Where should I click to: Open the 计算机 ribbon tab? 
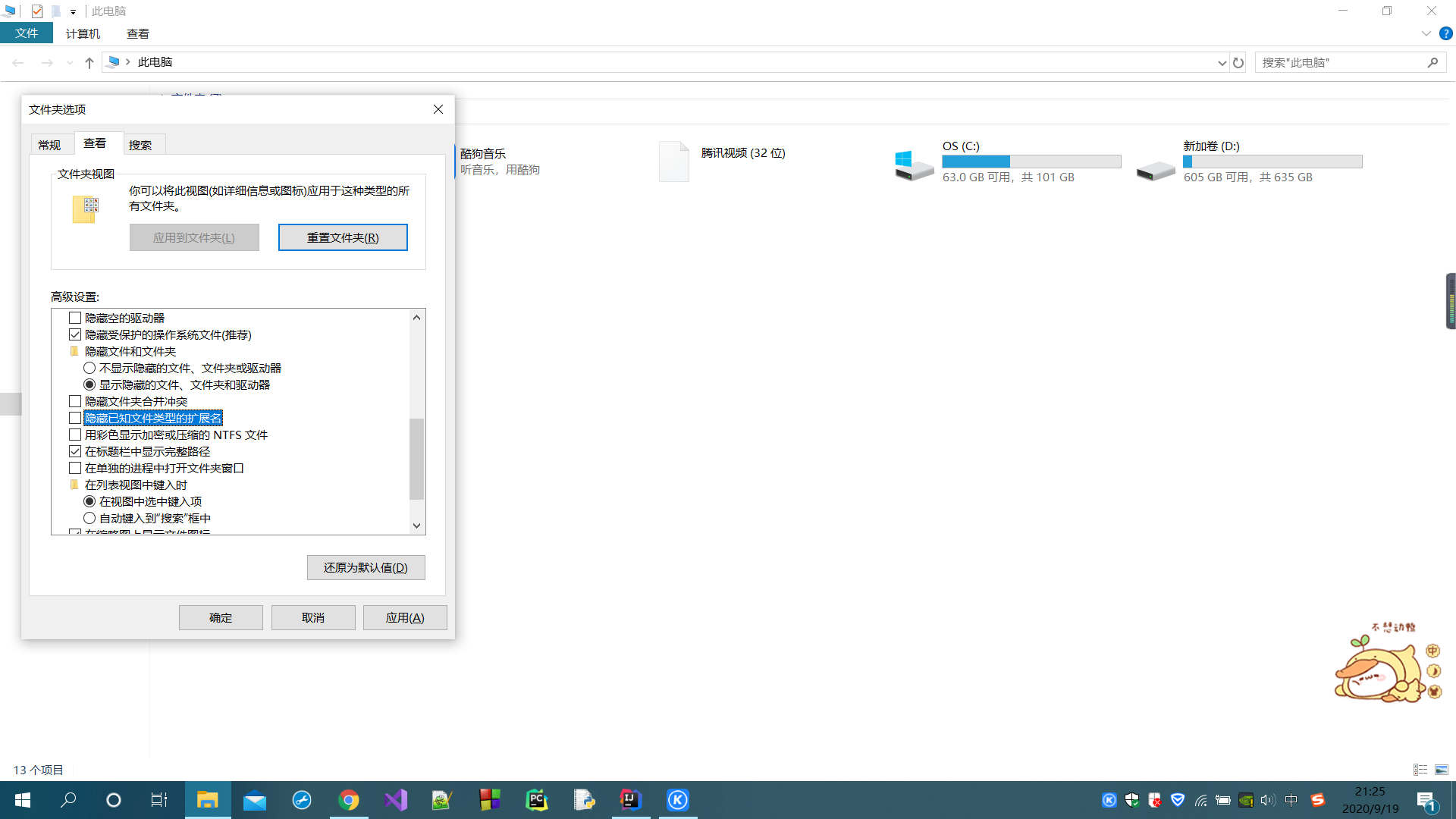click(x=83, y=33)
